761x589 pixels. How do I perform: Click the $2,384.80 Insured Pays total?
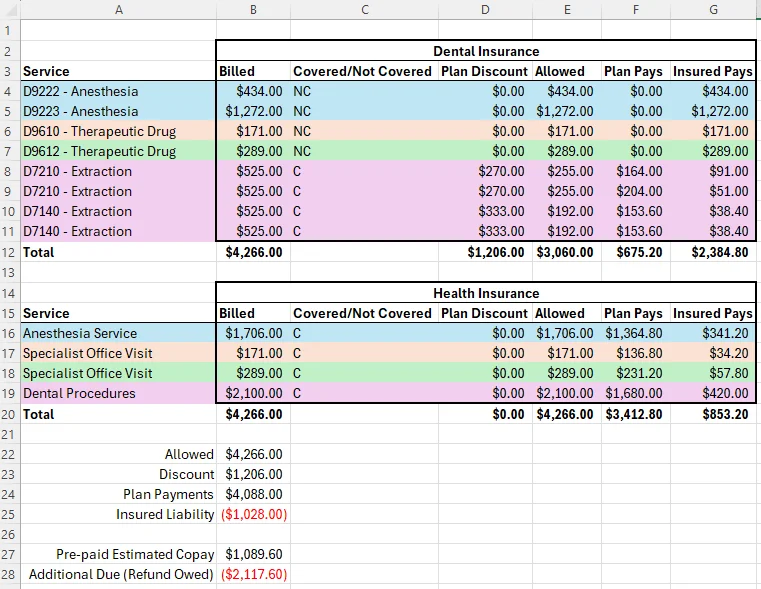pos(713,252)
